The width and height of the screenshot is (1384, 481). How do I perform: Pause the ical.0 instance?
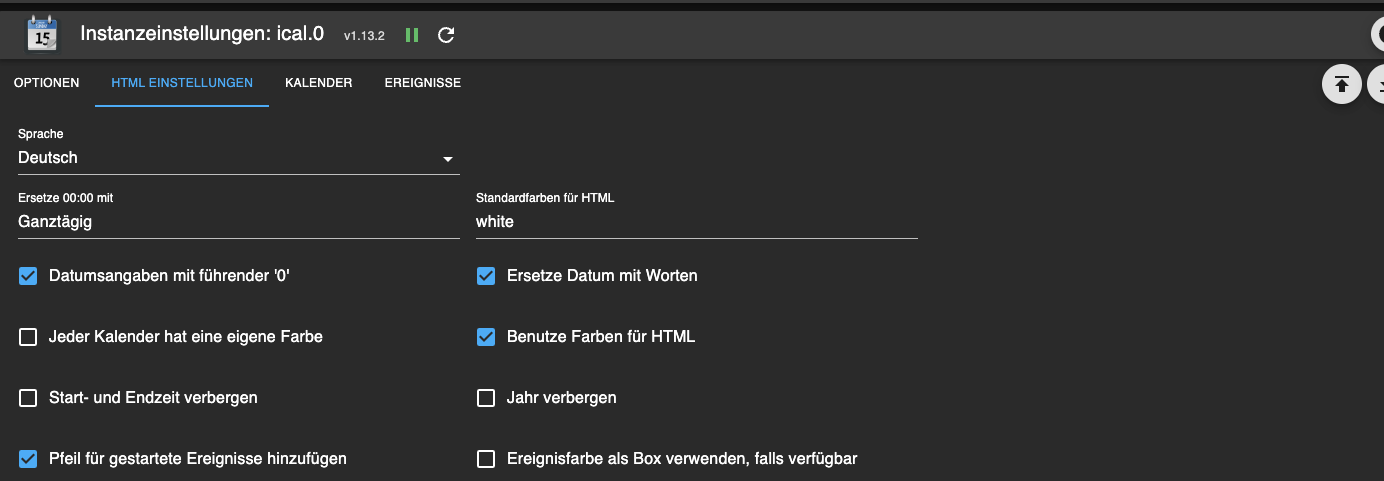(412, 35)
